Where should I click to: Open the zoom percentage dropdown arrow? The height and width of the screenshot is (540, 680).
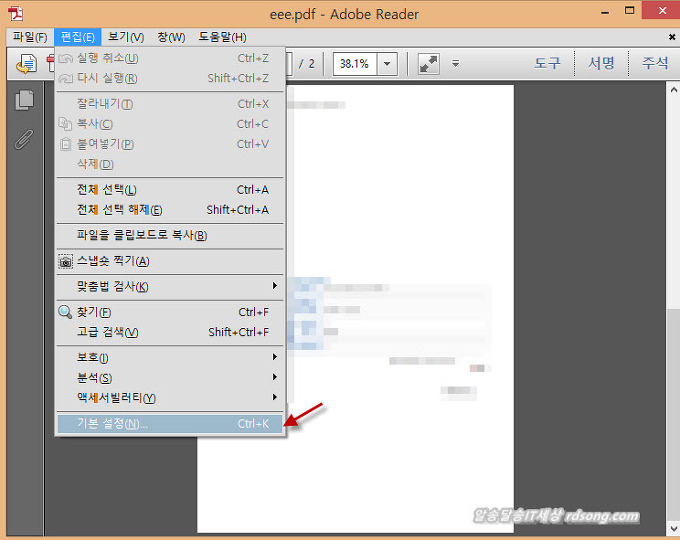(x=387, y=63)
